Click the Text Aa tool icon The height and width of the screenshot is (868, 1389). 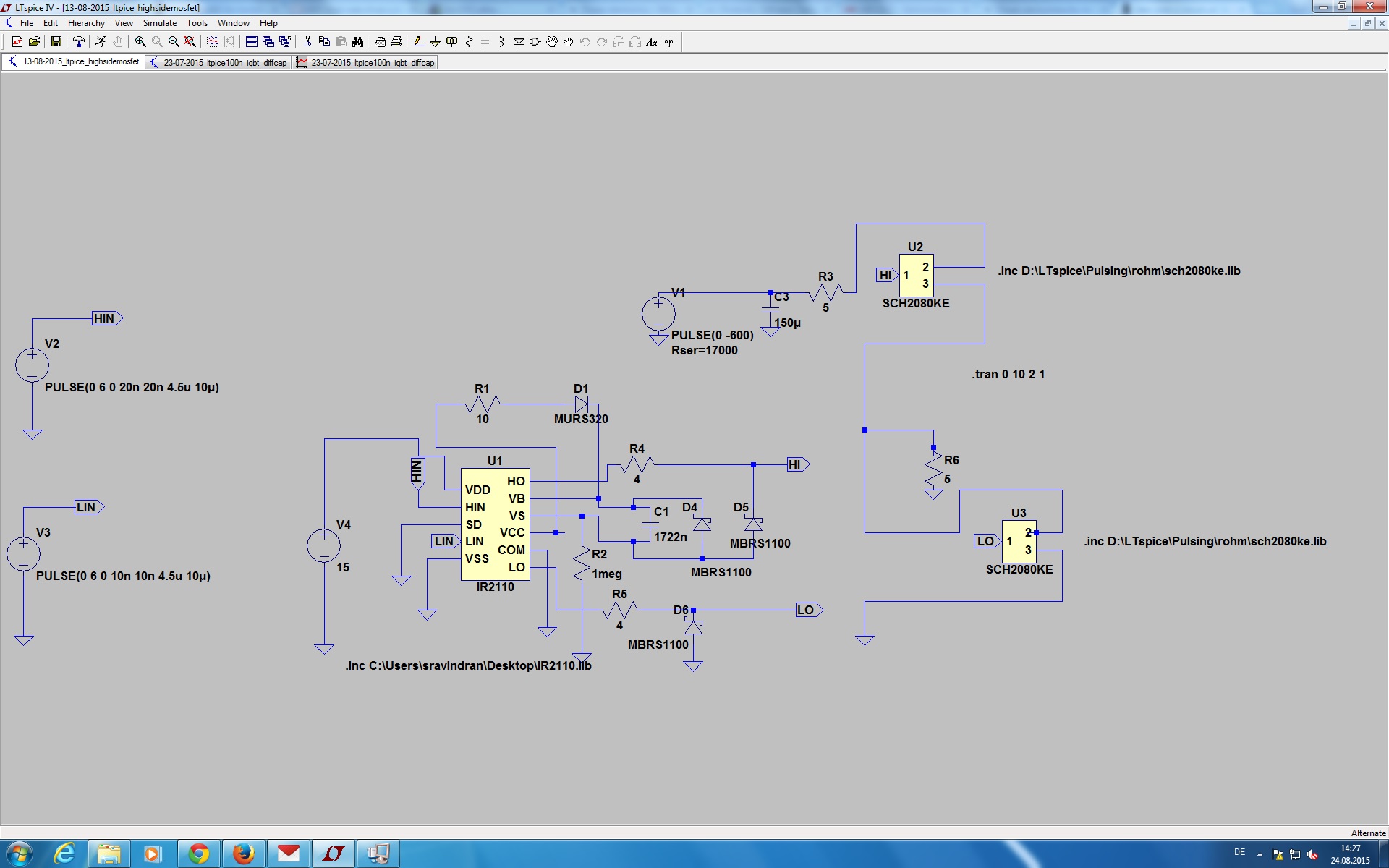click(x=652, y=42)
